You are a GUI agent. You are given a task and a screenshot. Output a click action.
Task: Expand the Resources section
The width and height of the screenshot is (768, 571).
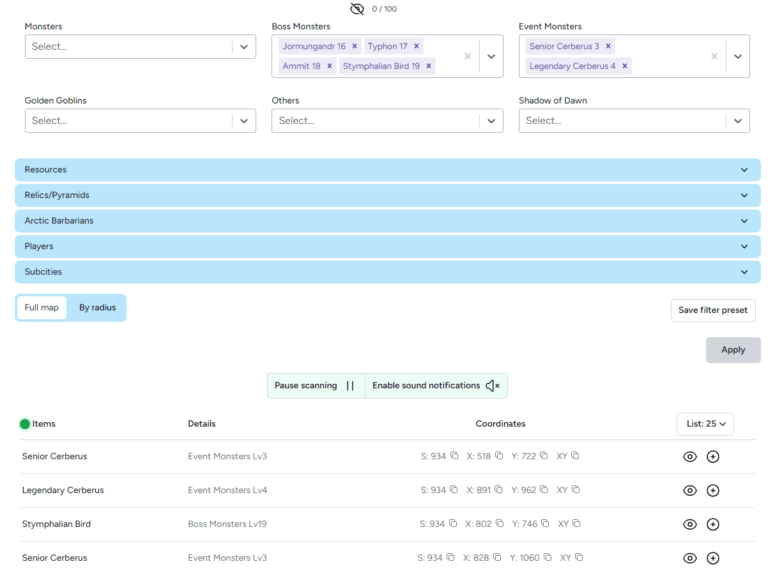387,169
